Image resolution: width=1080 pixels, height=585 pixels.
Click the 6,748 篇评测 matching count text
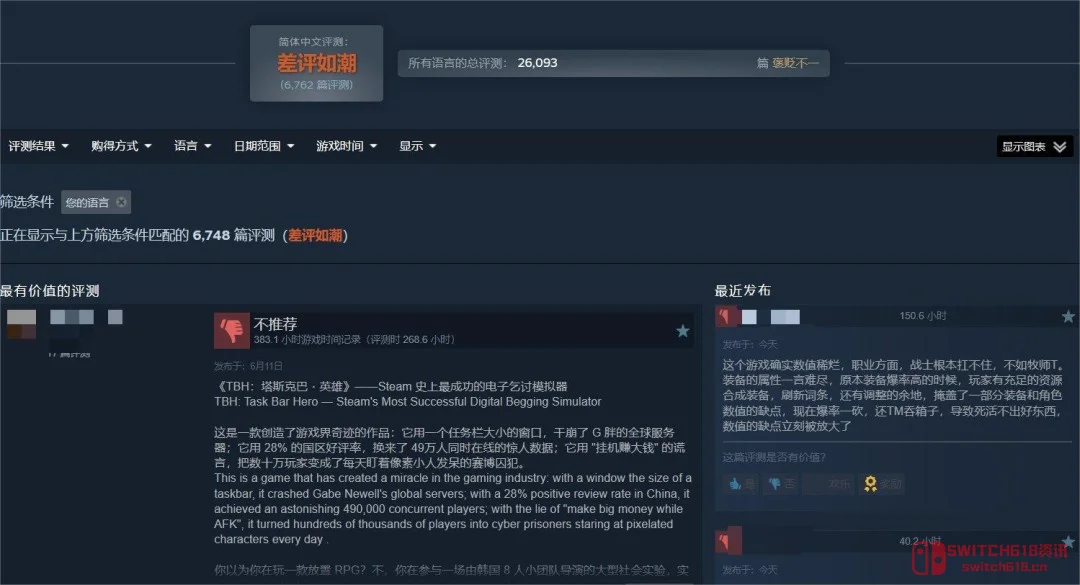(233, 236)
